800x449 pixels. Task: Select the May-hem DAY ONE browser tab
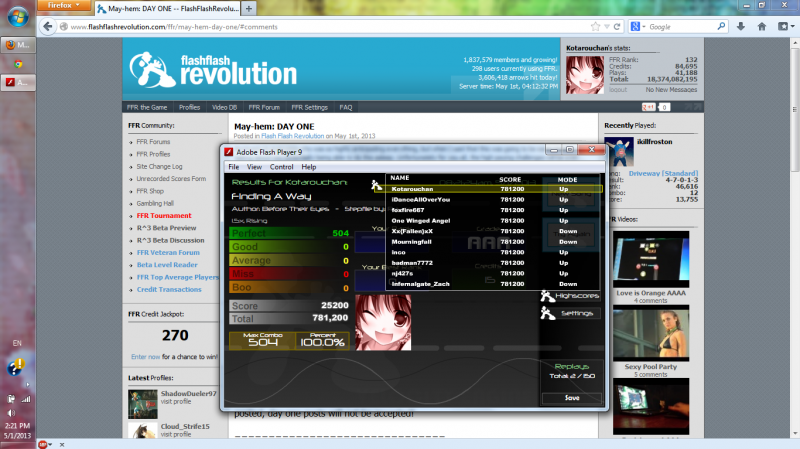click(168, 9)
